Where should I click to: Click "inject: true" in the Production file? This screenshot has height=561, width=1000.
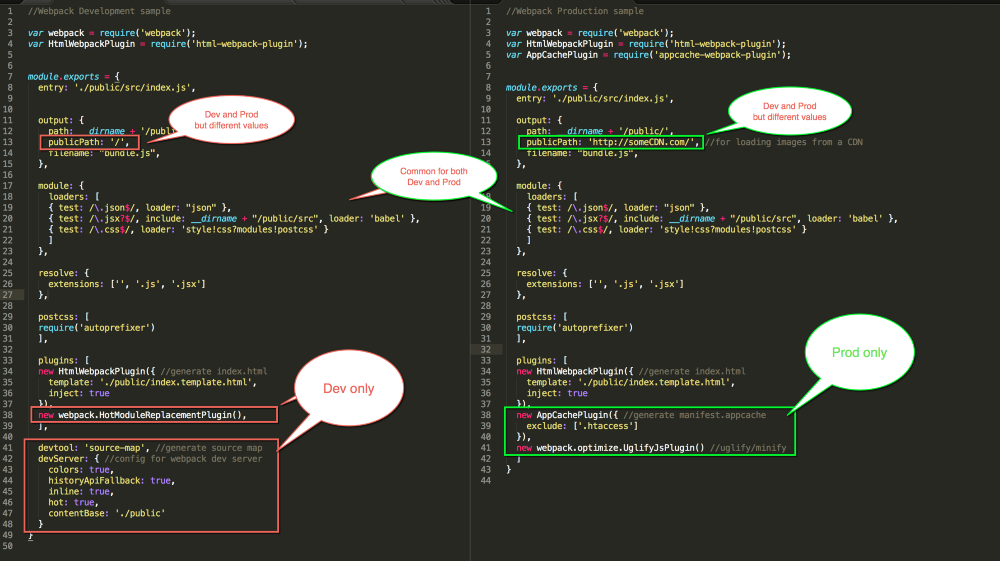557,393
